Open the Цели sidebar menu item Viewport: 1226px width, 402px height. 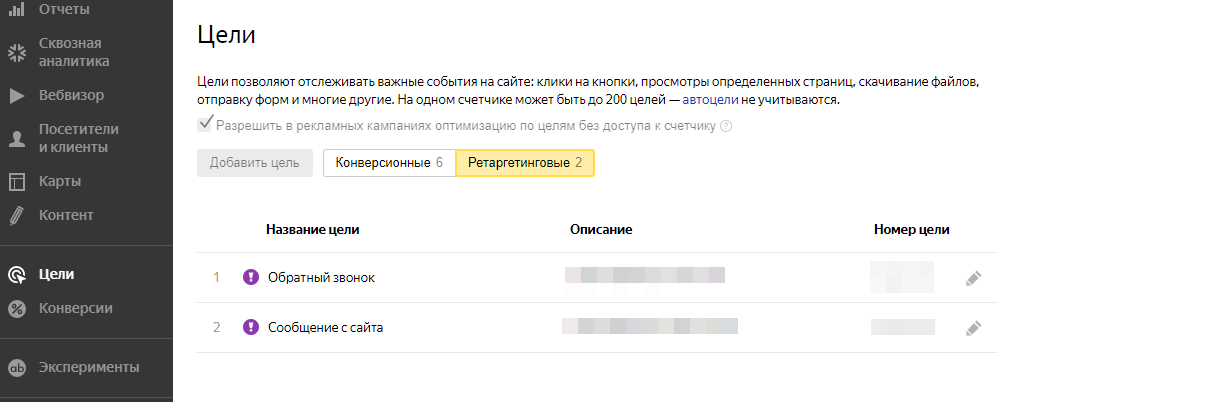[x=56, y=274]
